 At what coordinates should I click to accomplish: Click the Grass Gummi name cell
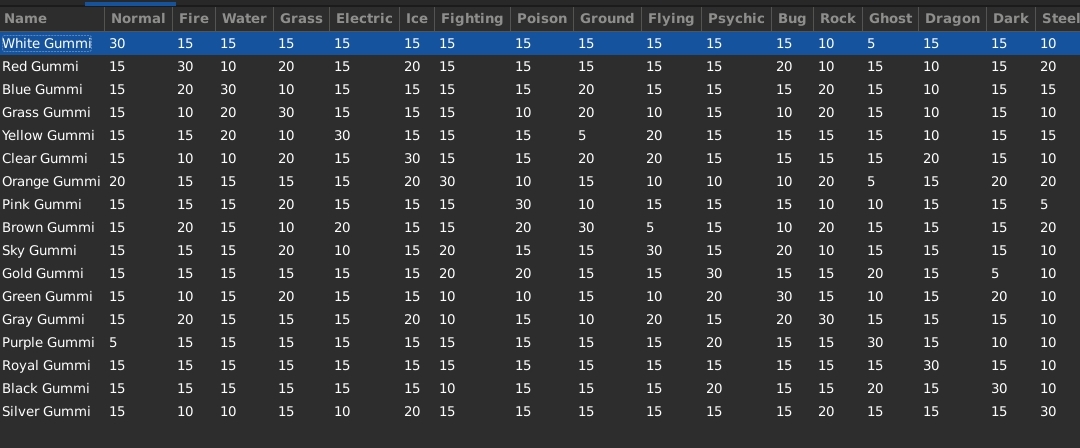[46, 112]
